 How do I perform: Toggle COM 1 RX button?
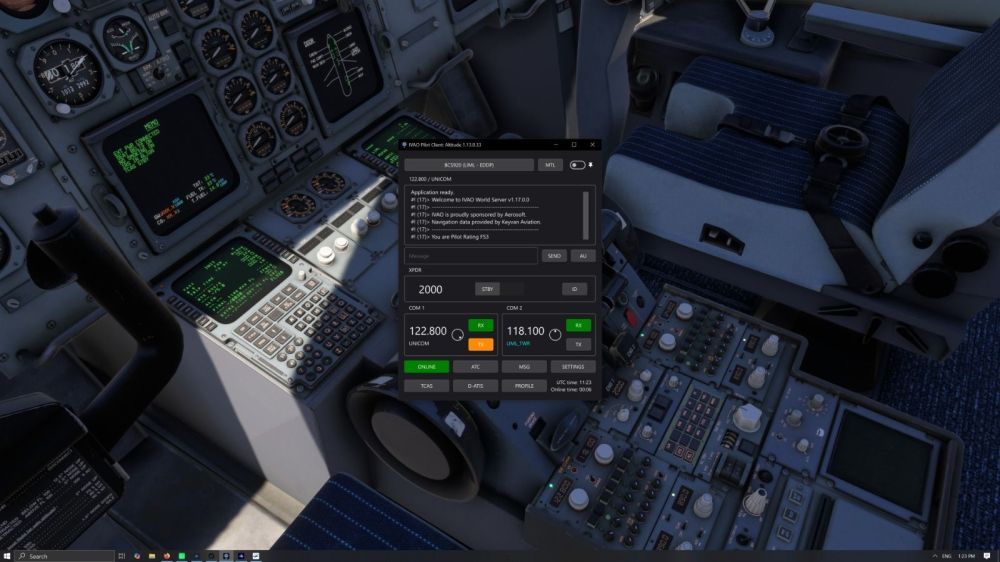coord(481,325)
